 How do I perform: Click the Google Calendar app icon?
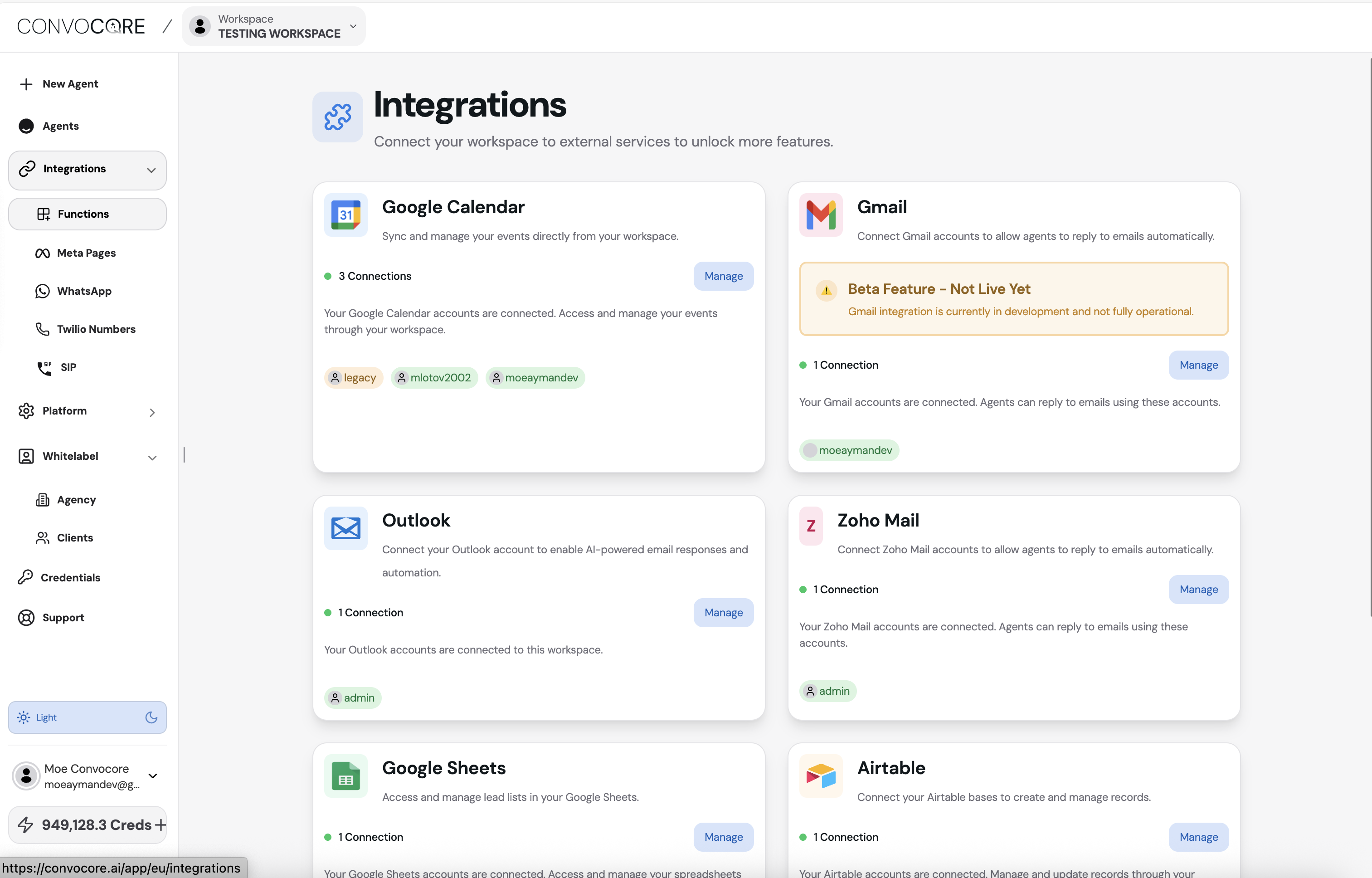(x=345, y=215)
